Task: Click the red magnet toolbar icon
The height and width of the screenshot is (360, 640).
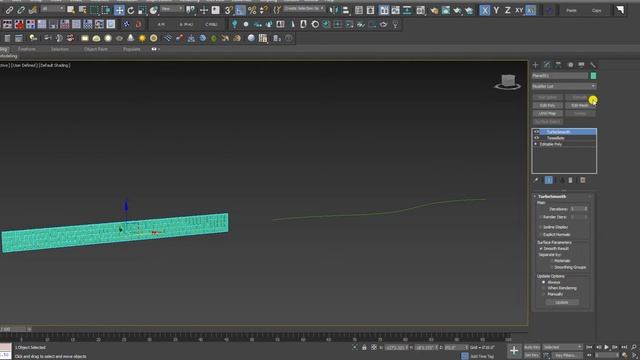Action: 138,24
